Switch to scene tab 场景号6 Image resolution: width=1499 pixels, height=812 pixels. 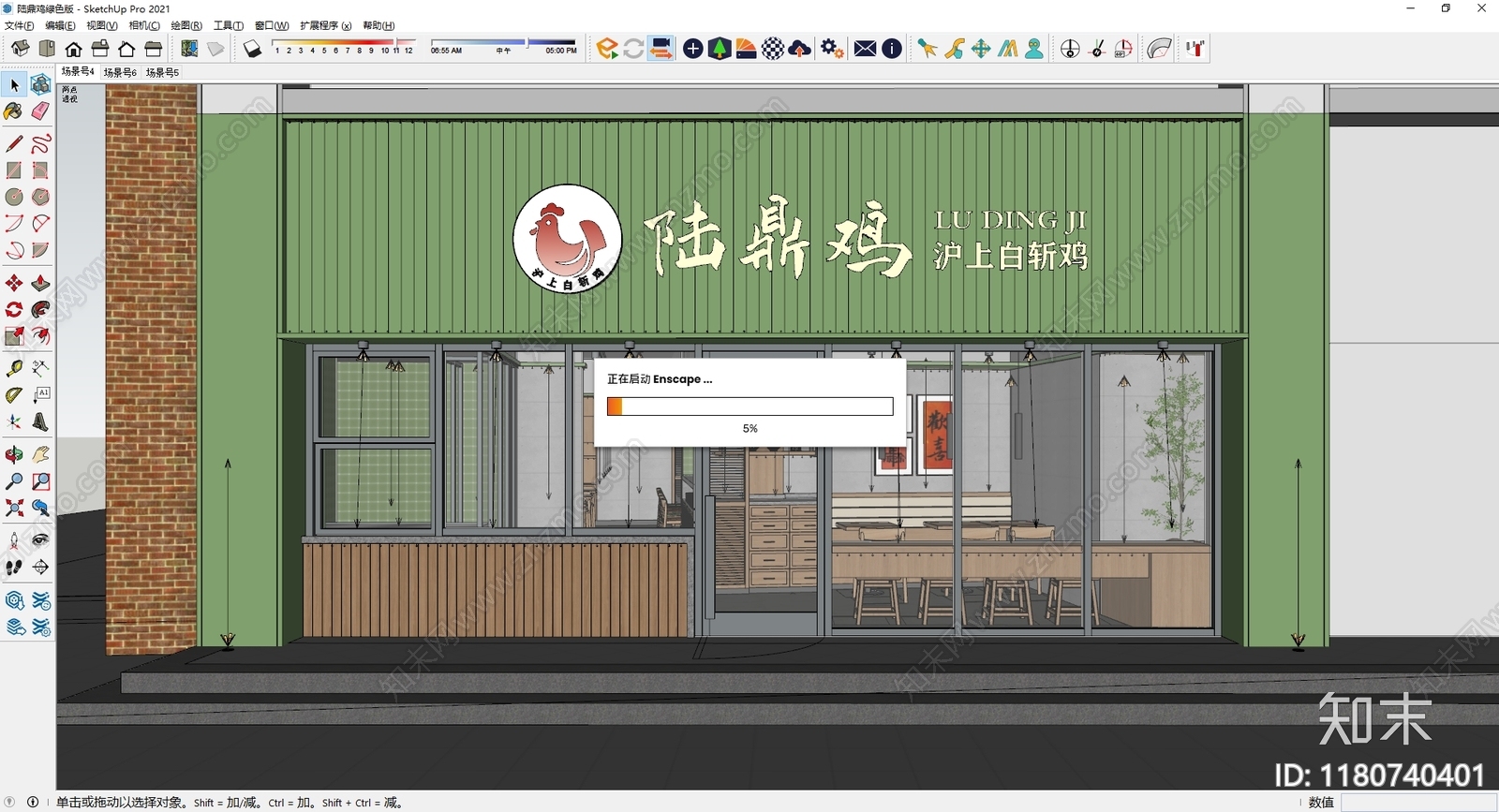(120, 72)
